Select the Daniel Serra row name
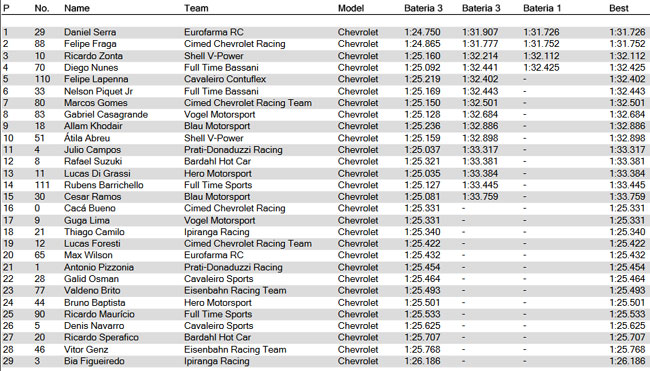The width and height of the screenshot is (650, 371). pos(90,32)
